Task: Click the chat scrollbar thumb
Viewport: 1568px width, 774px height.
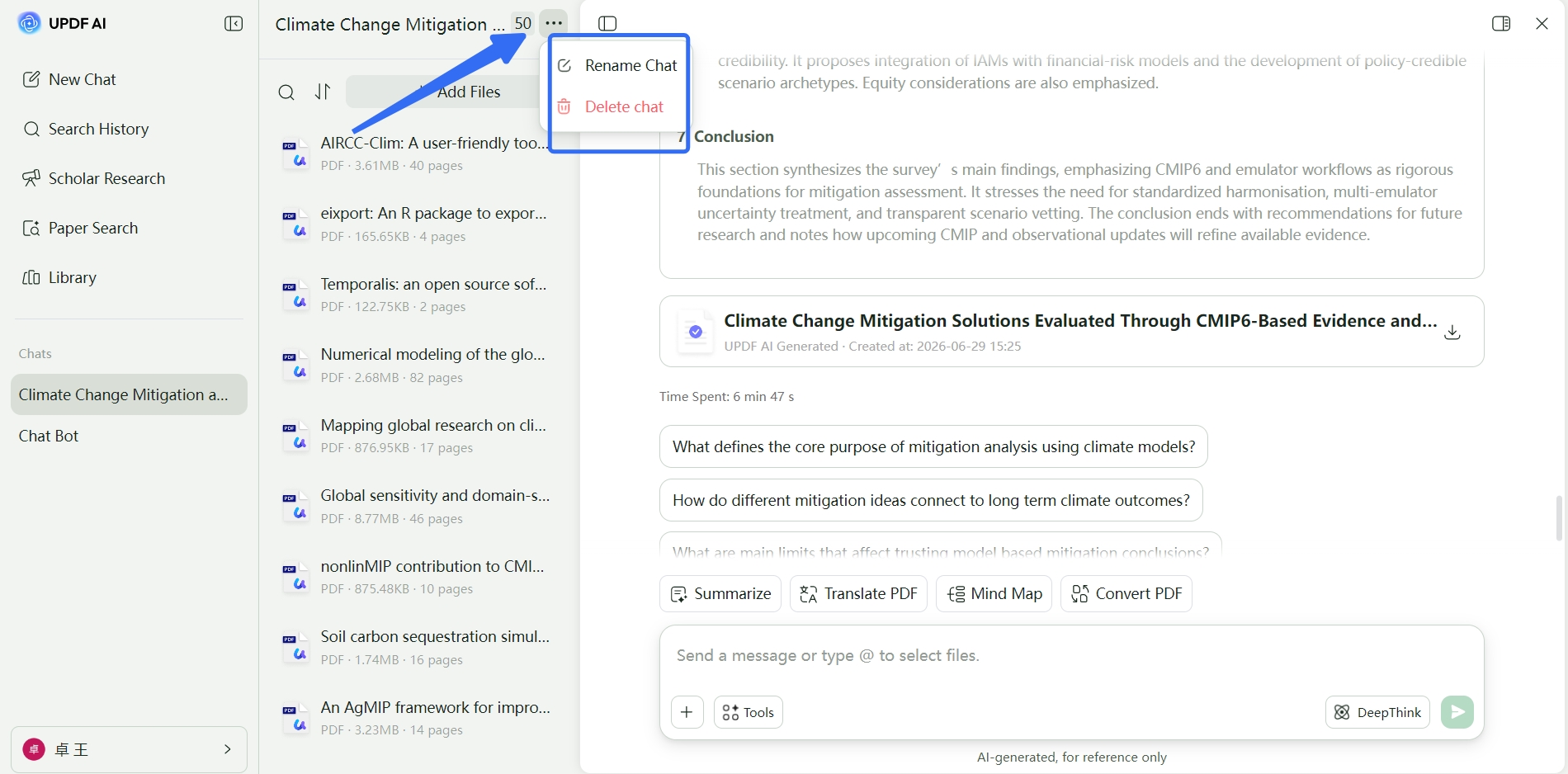Action: (x=1559, y=518)
